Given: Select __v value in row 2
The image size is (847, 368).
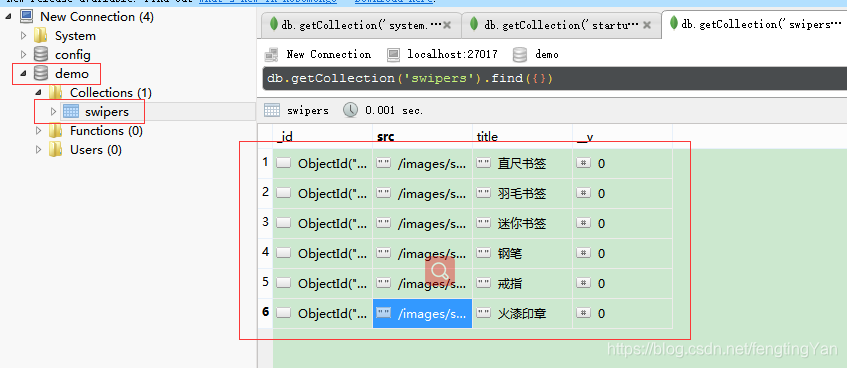Looking at the screenshot, I should (x=622, y=193).
